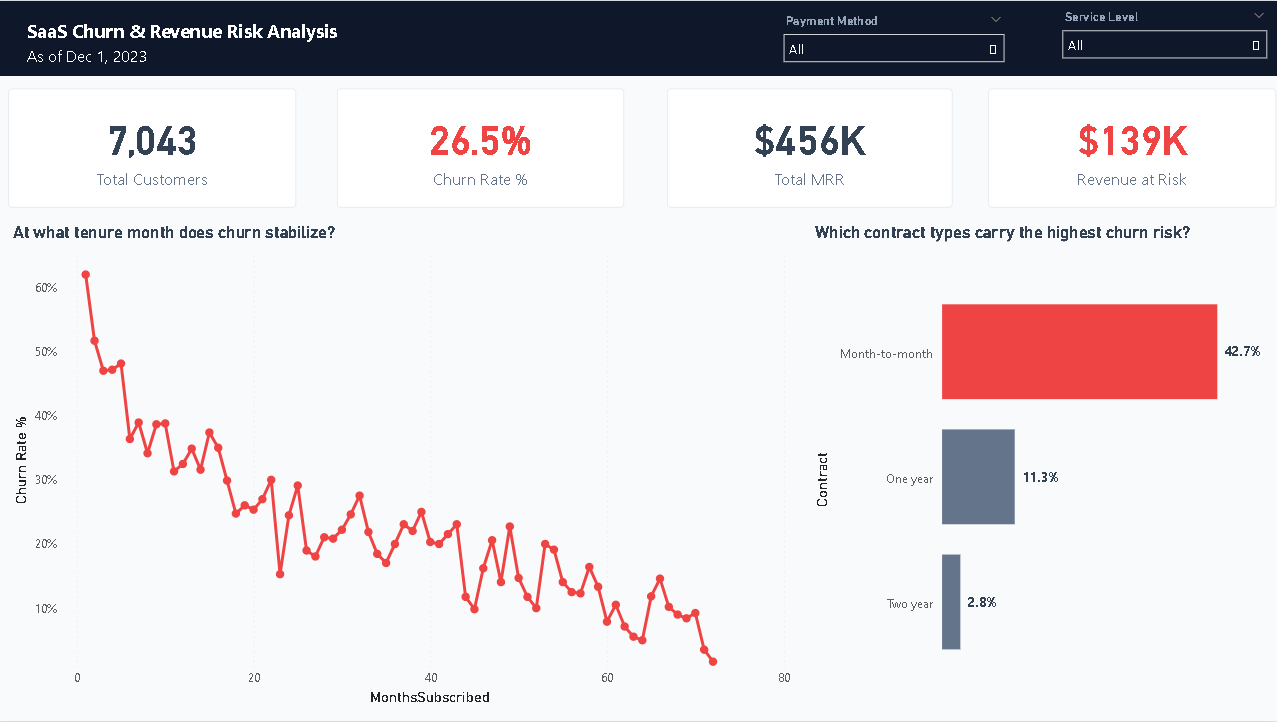Click the 'Two year' axis label
Screen dimensions: 1277x722
[x=909, y=604]
